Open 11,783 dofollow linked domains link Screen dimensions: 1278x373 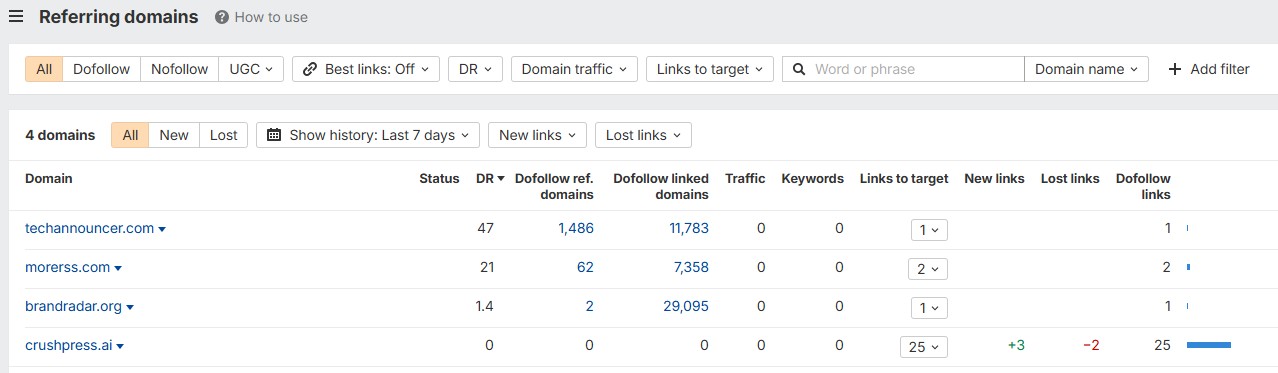pos(689,228)
